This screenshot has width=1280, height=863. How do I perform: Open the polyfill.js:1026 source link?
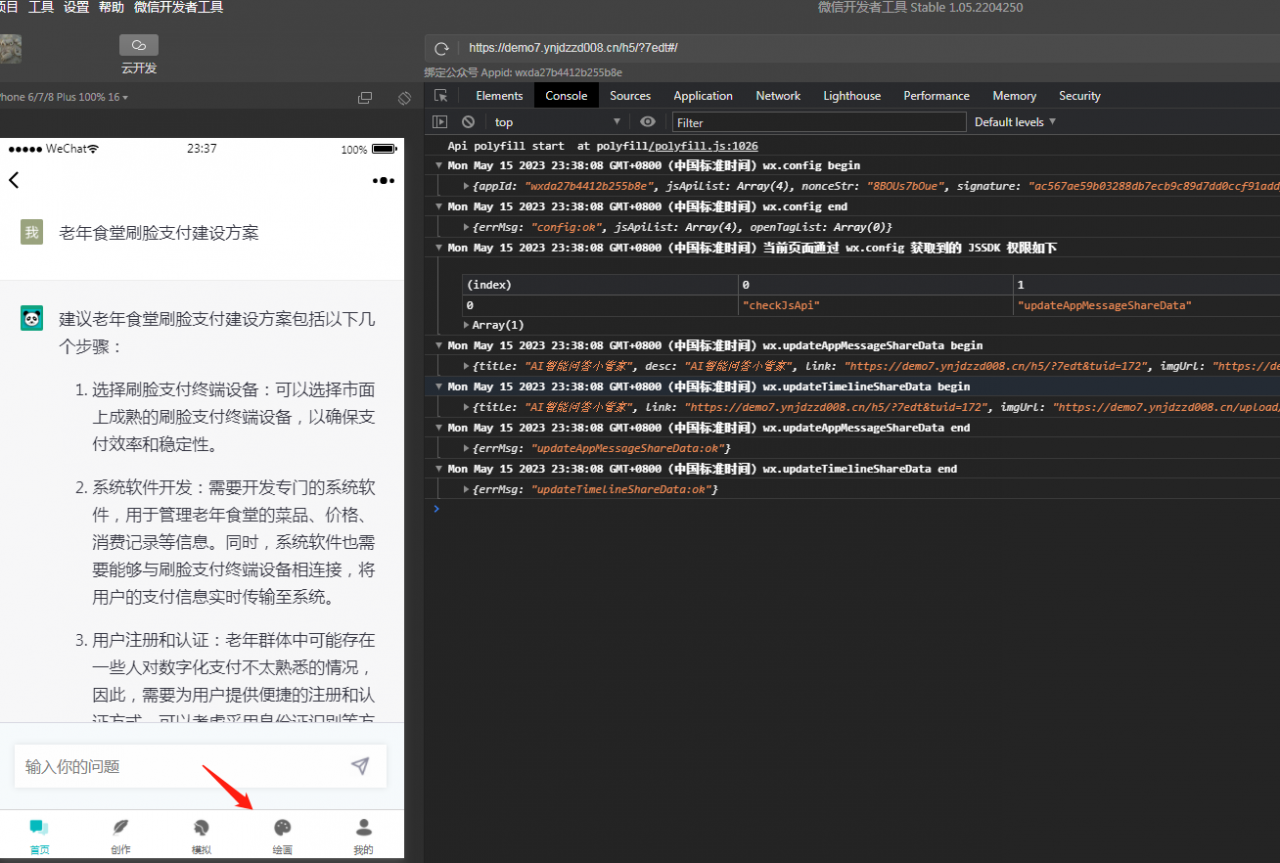pos(705,146)
